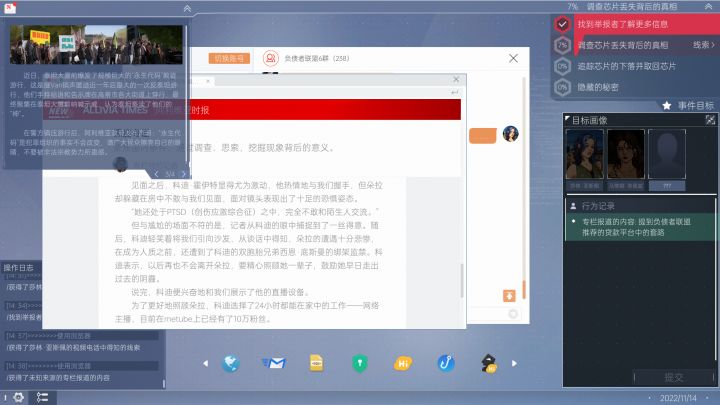Select log entry about 莎林 video call clue

point(73,348)
